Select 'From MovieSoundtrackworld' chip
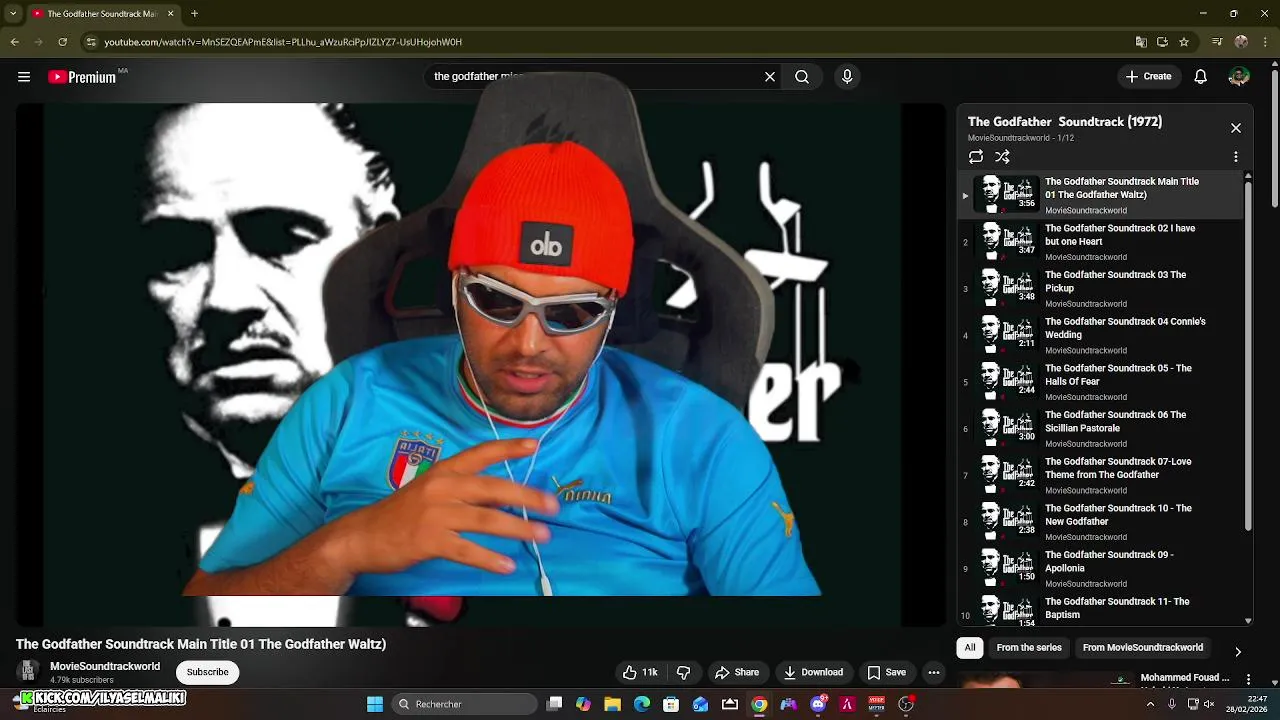The height and width of the screenshot is (720, 1280). click(1143, 648)
